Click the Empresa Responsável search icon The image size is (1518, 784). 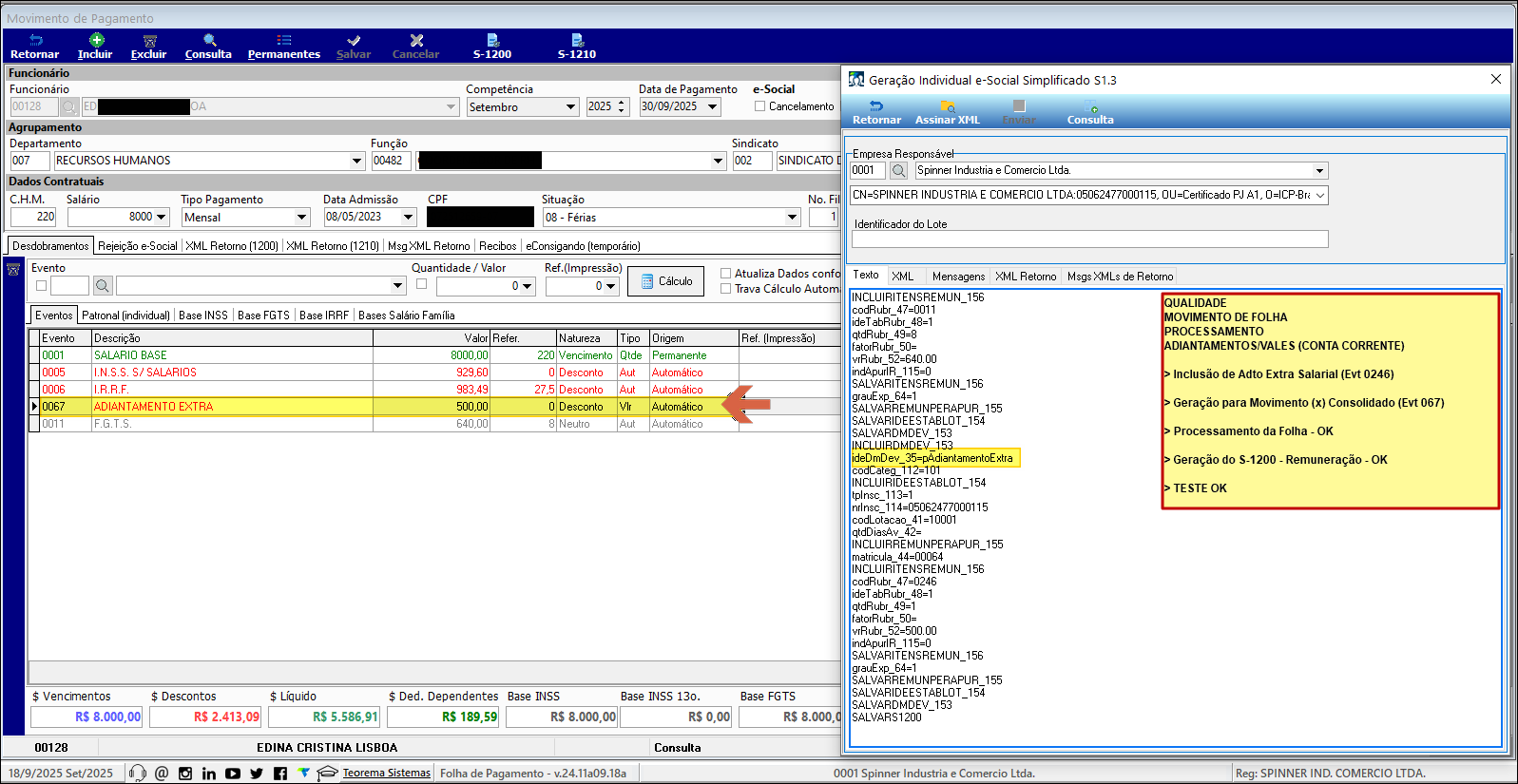tap(898, 171)
